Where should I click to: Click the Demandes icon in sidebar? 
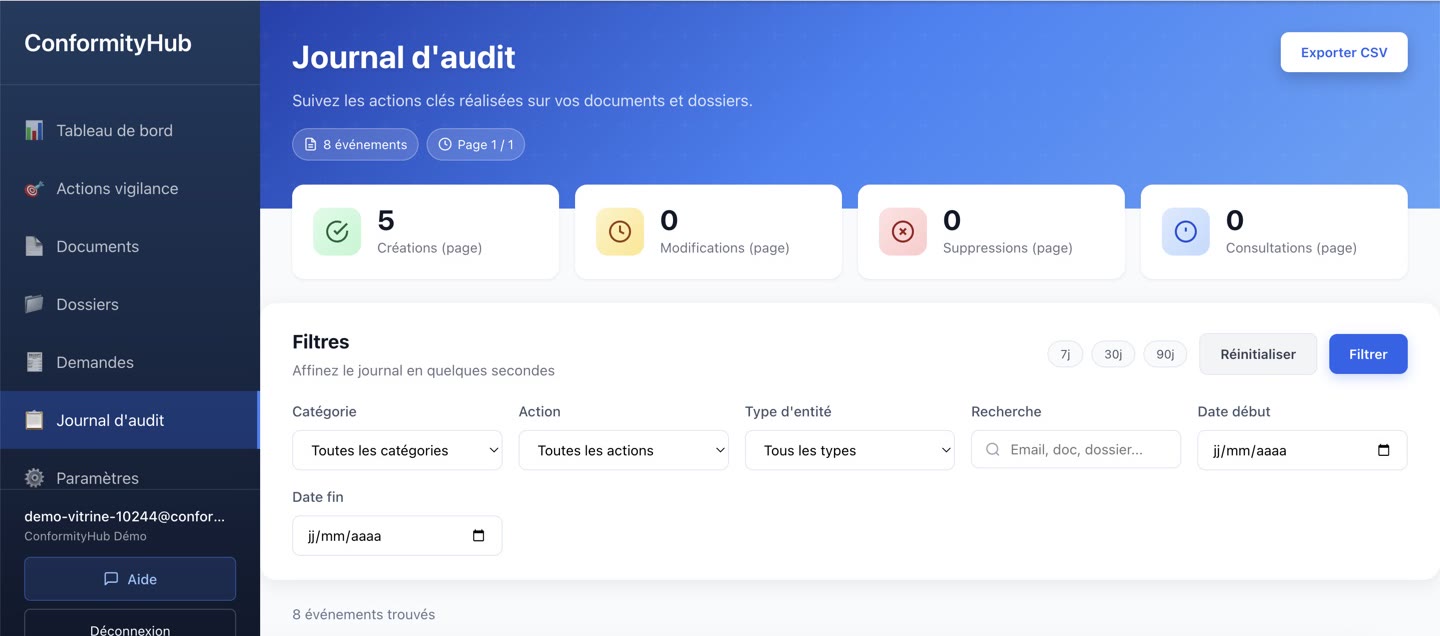34,362
